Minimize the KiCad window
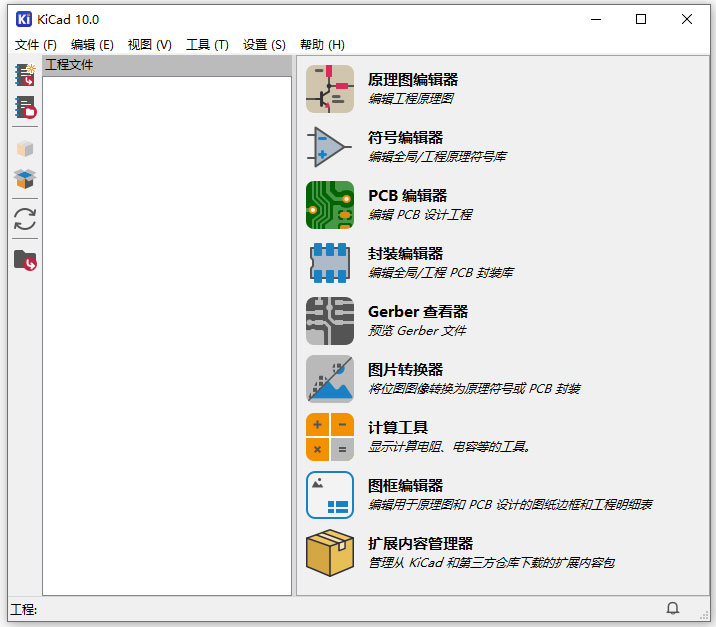The height and width of the screenshot is (627, 716). pyautogui.click(x=596, y=19)
